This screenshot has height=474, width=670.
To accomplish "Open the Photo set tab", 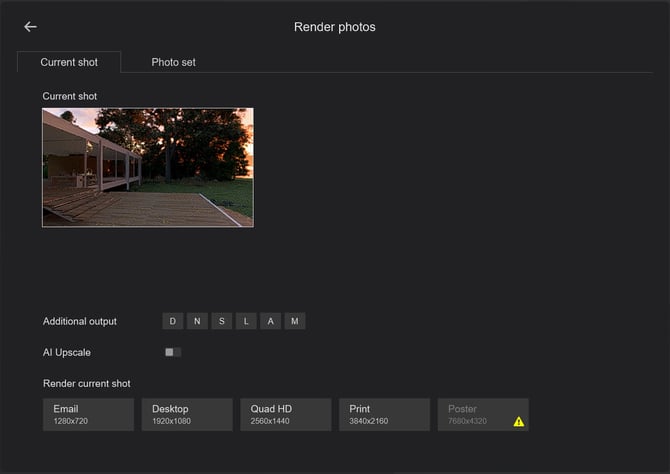I will [x=173, y=62].
